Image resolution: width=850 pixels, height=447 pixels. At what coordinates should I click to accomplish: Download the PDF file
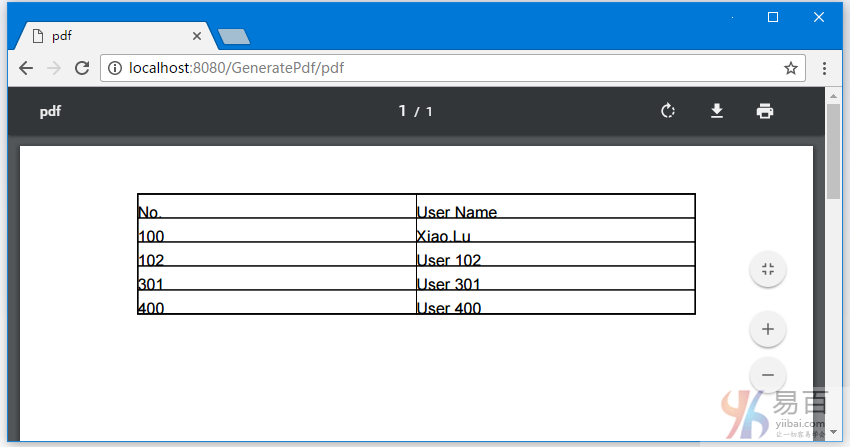[x=717, y=111]
